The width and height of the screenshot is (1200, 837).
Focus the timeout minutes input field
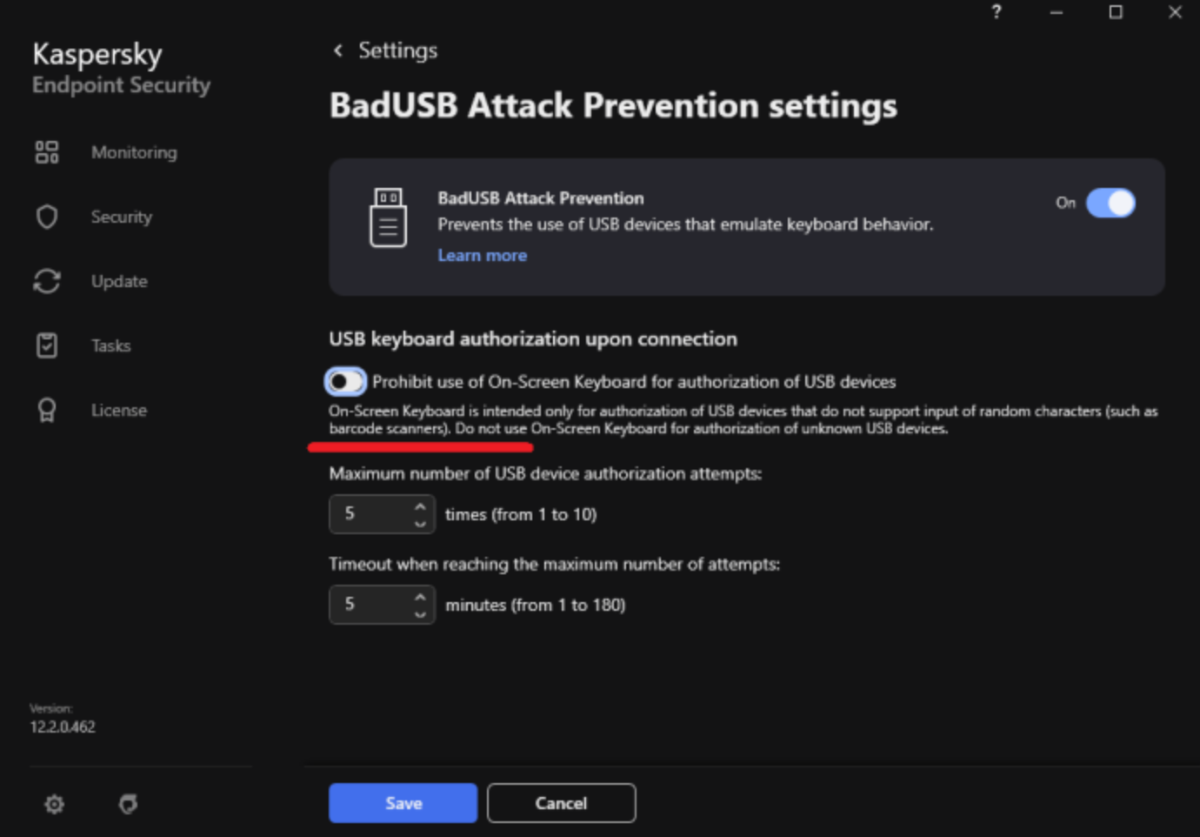pyautogui.click(x=370, y=605)
